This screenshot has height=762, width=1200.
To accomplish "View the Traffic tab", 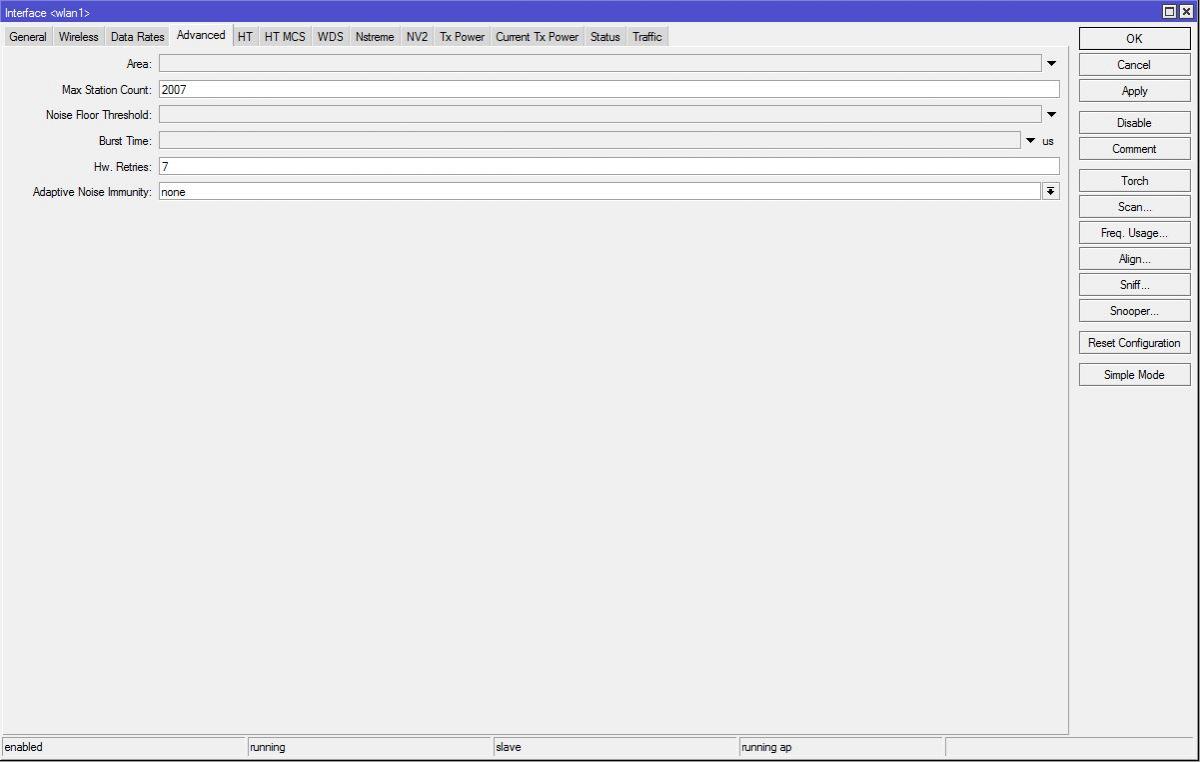I will point(647,37).
